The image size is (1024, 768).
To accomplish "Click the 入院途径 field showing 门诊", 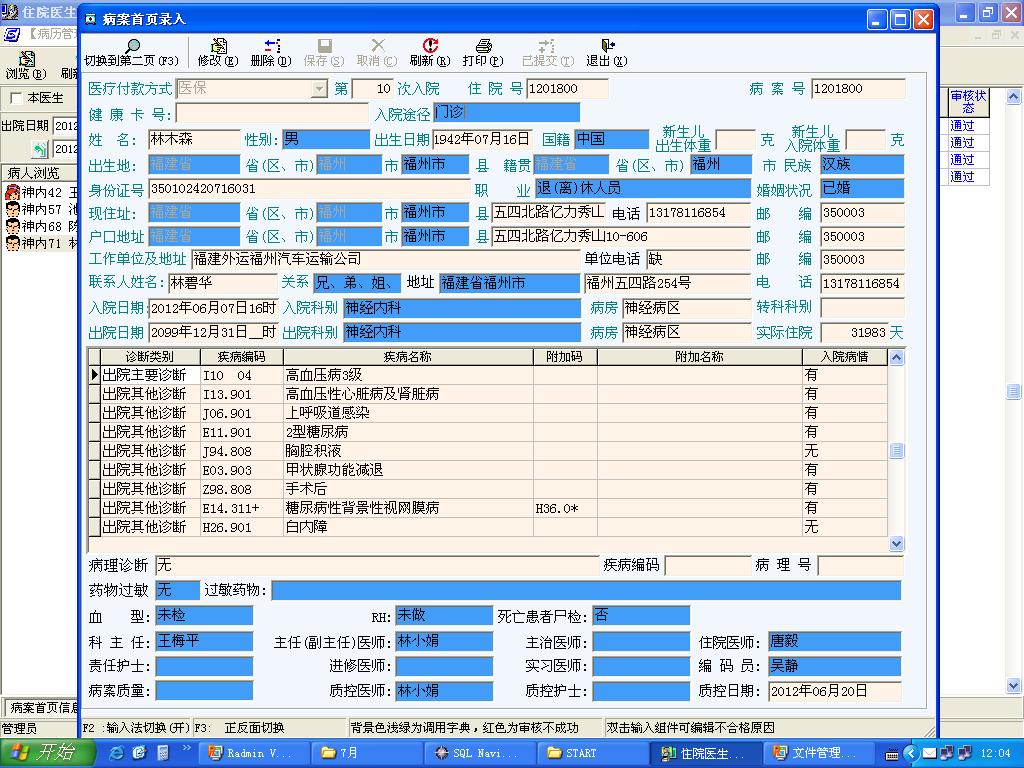I will pos(506,112).
